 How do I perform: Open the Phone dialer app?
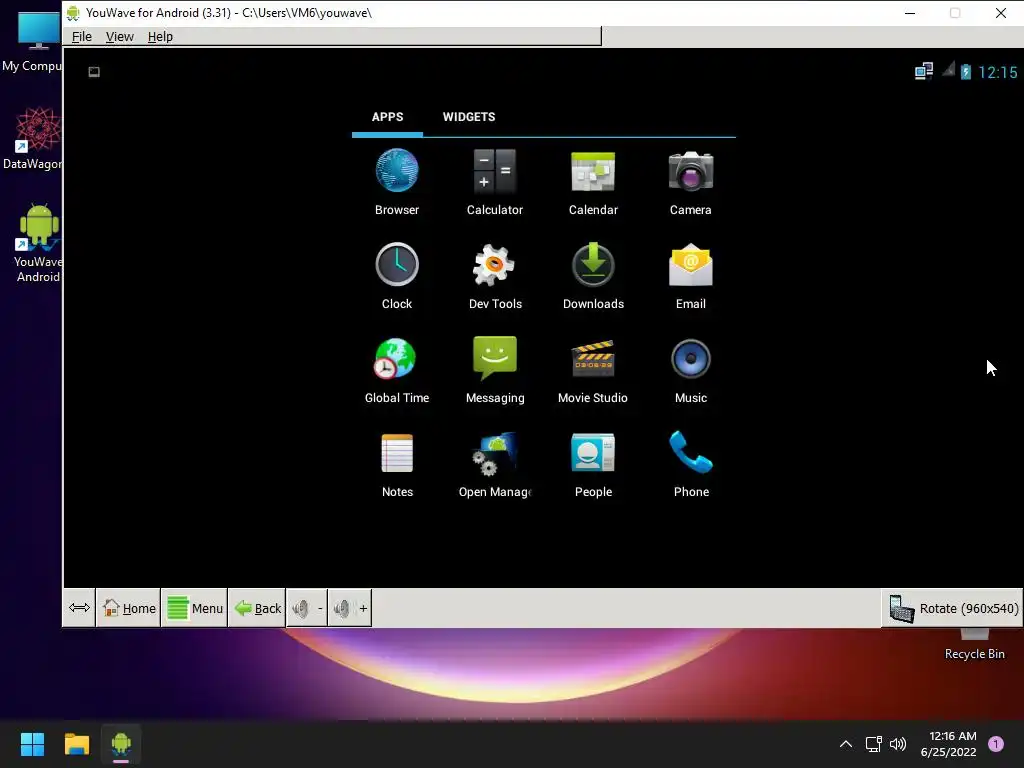[x=691, y=464]
